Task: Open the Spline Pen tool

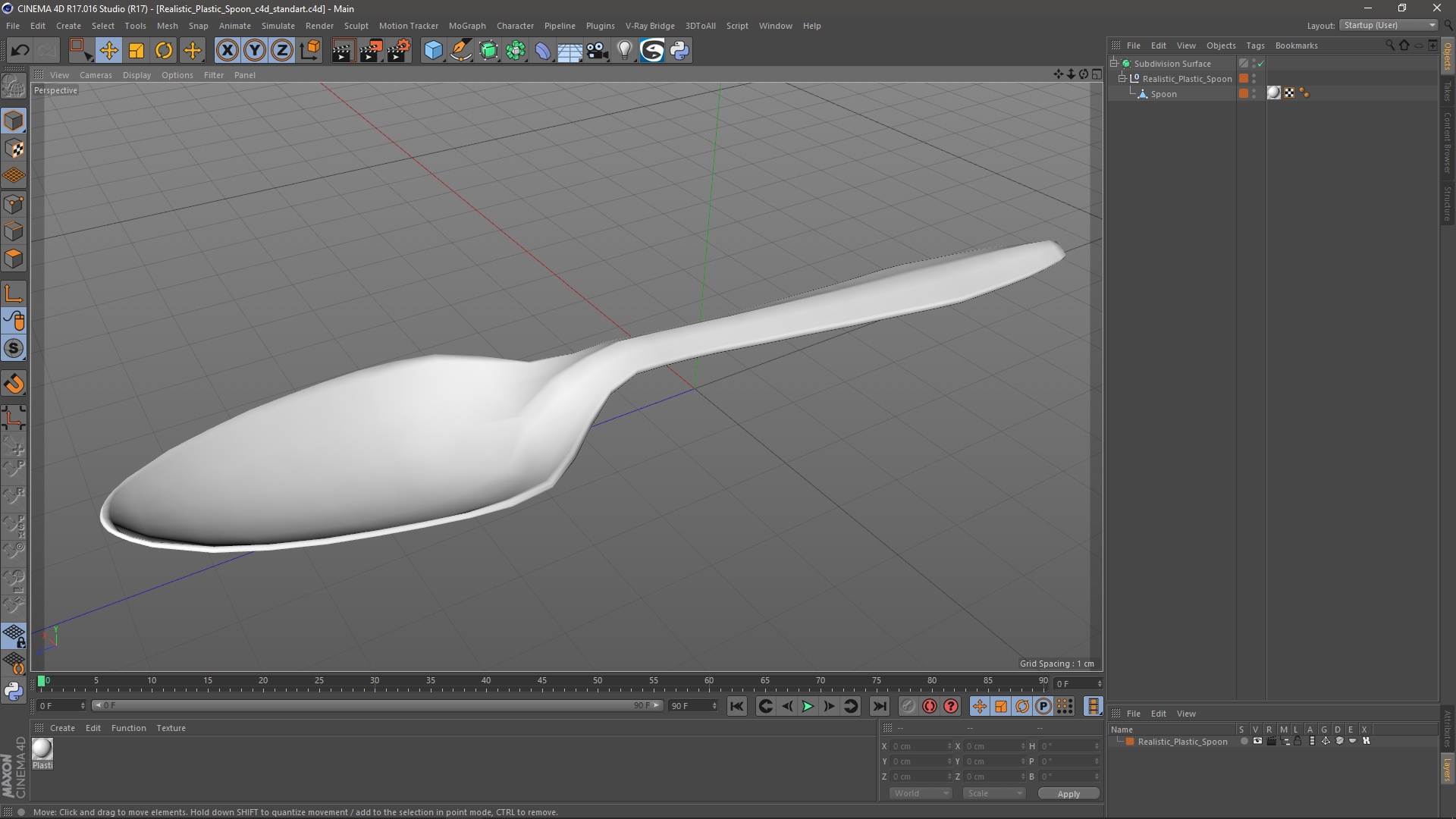Action: [x=461, y=51]
